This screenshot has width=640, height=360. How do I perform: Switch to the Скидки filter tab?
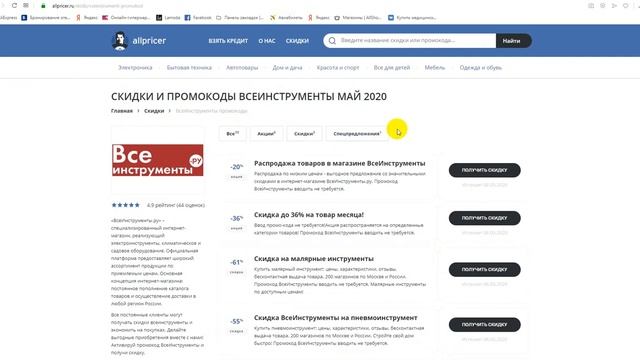pos(304,133)
